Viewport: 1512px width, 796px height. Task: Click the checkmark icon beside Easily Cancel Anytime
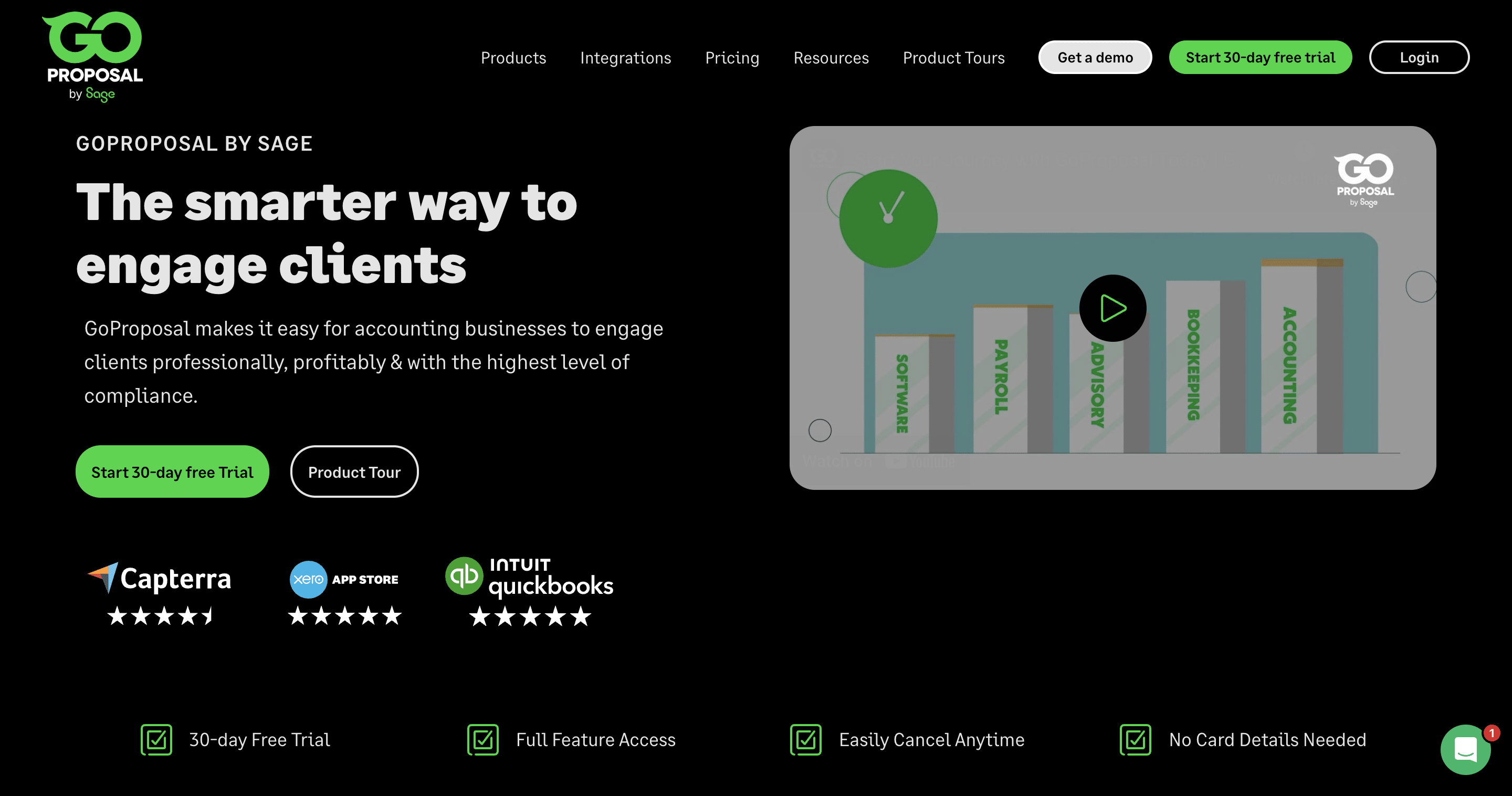[x=806, y=740]
